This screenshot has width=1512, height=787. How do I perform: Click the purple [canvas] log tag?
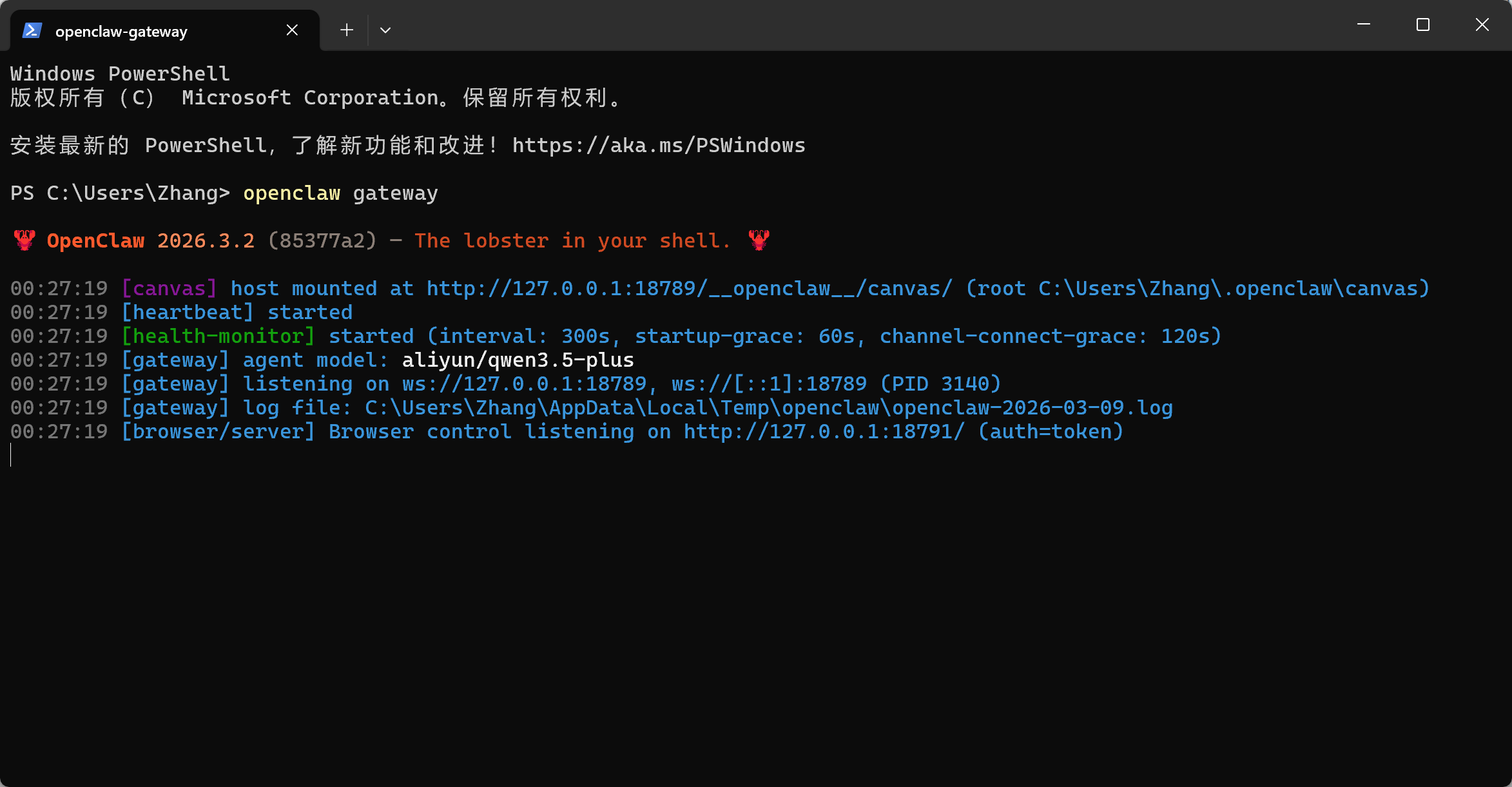169,289
